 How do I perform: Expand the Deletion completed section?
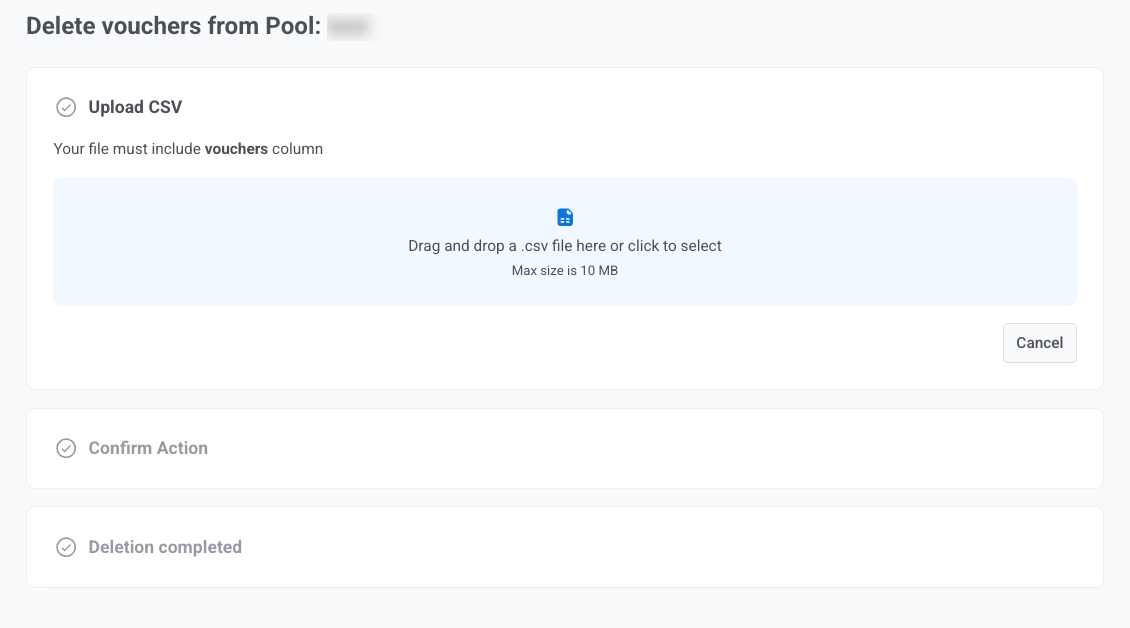(165, 547)
